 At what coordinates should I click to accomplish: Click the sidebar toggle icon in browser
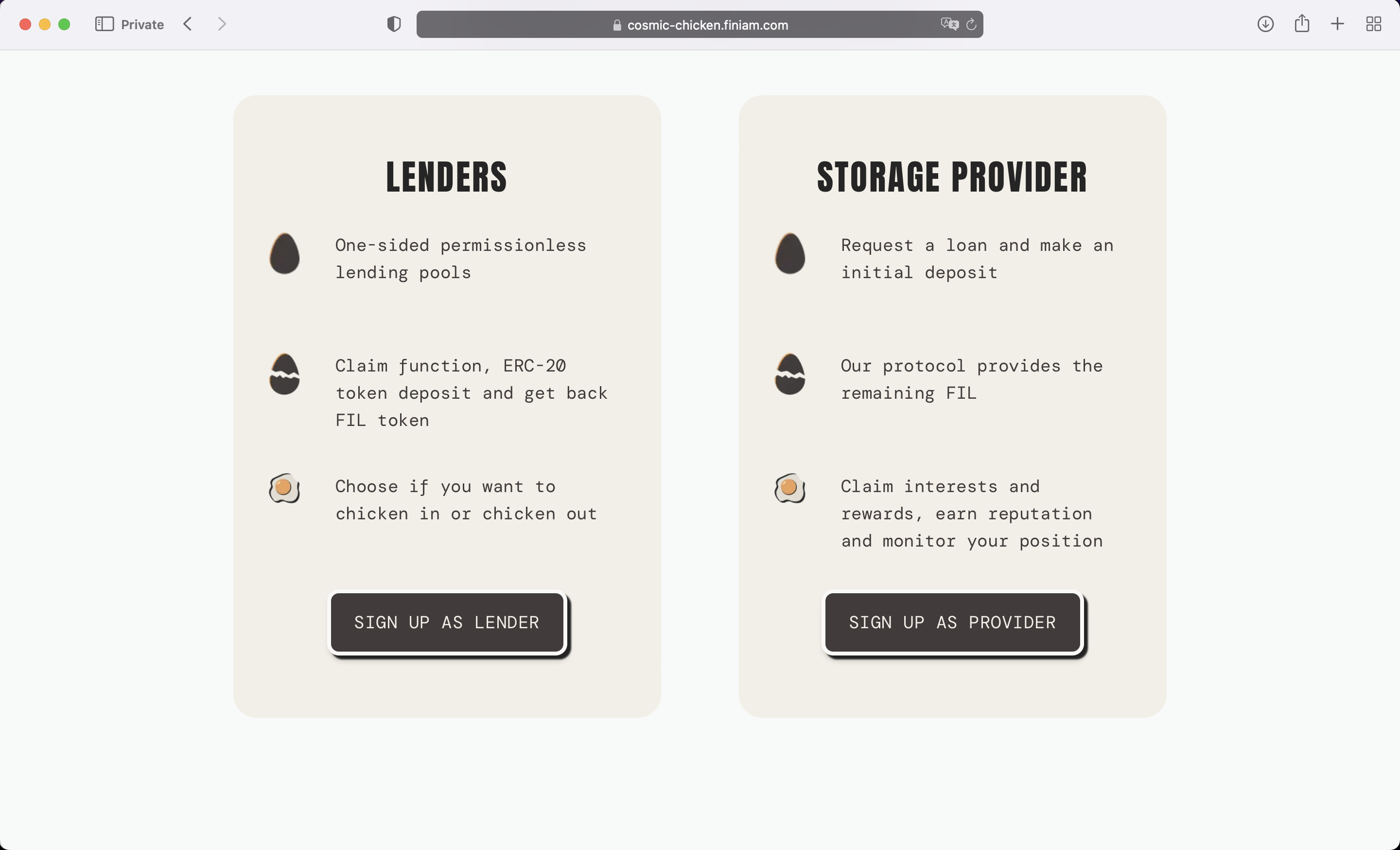tap(104, 24)
